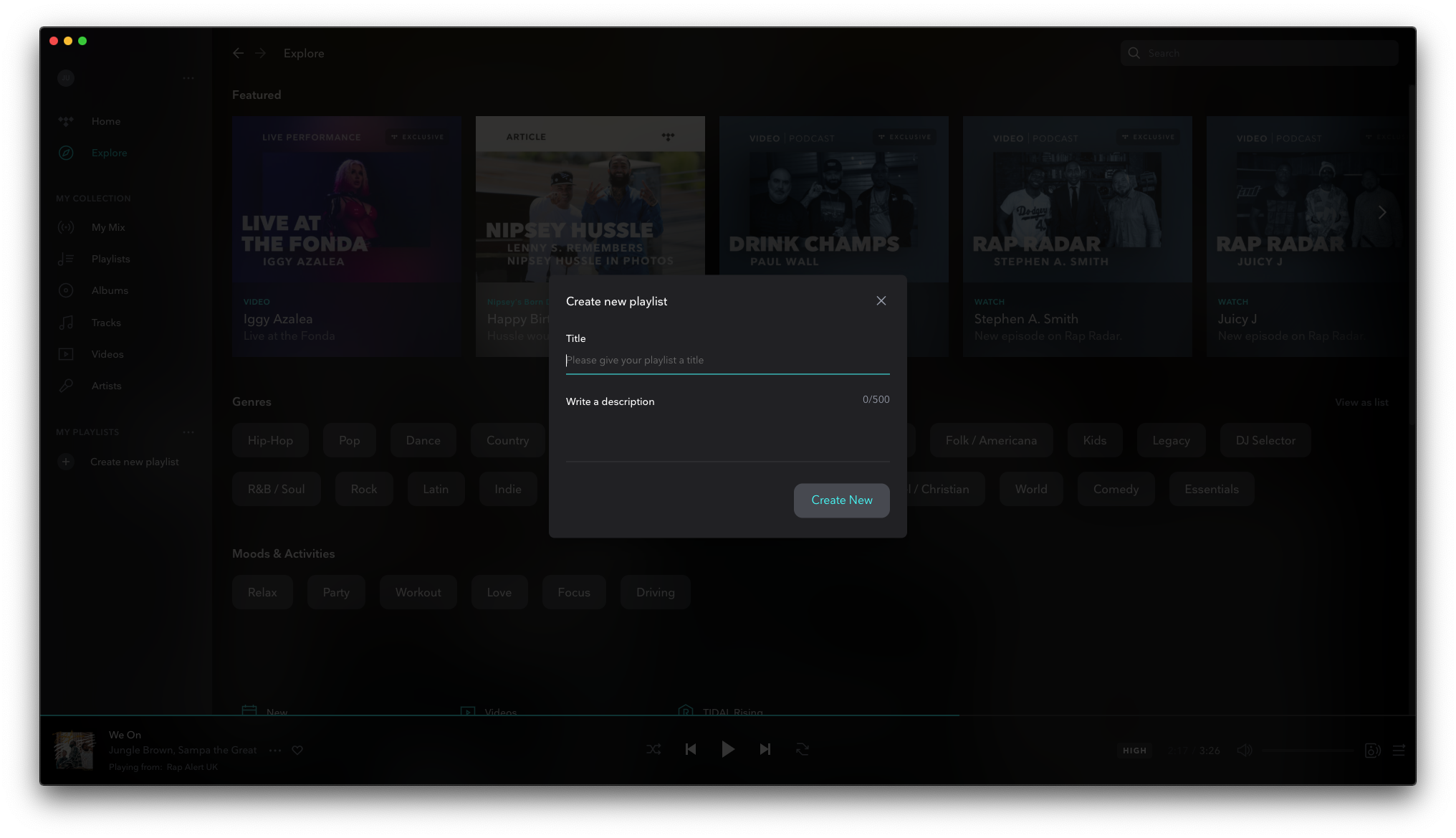Click the Videos play-box icon
1456x838 pixels.
pos(66,355)
